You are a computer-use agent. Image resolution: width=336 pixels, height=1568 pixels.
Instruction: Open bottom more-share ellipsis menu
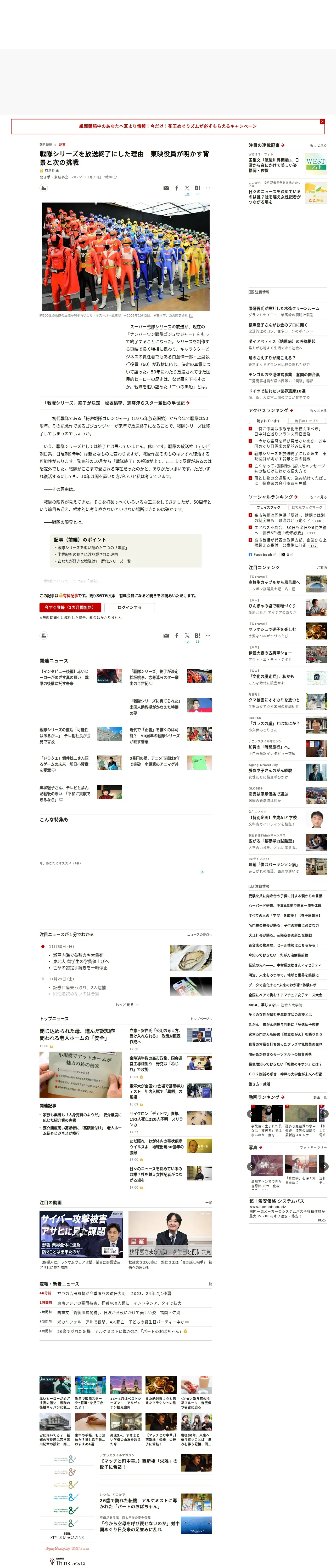pos(208,636)
